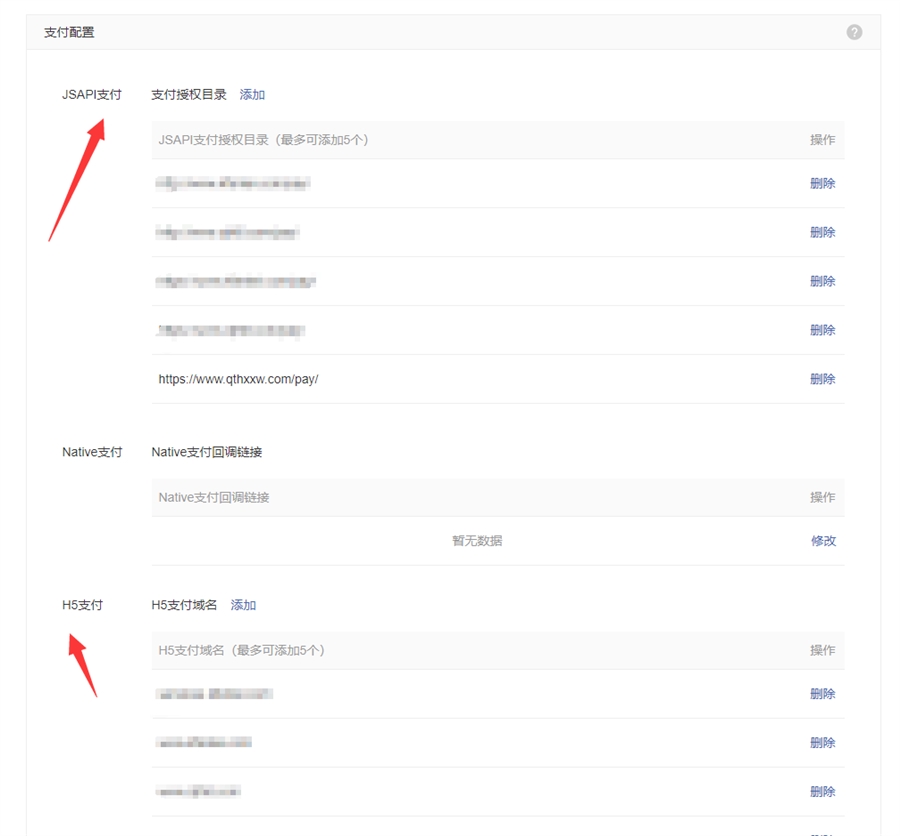Screen dimensions: 900x836
Task: Click the 支付配置 panel title
Action: click(69, 33)
